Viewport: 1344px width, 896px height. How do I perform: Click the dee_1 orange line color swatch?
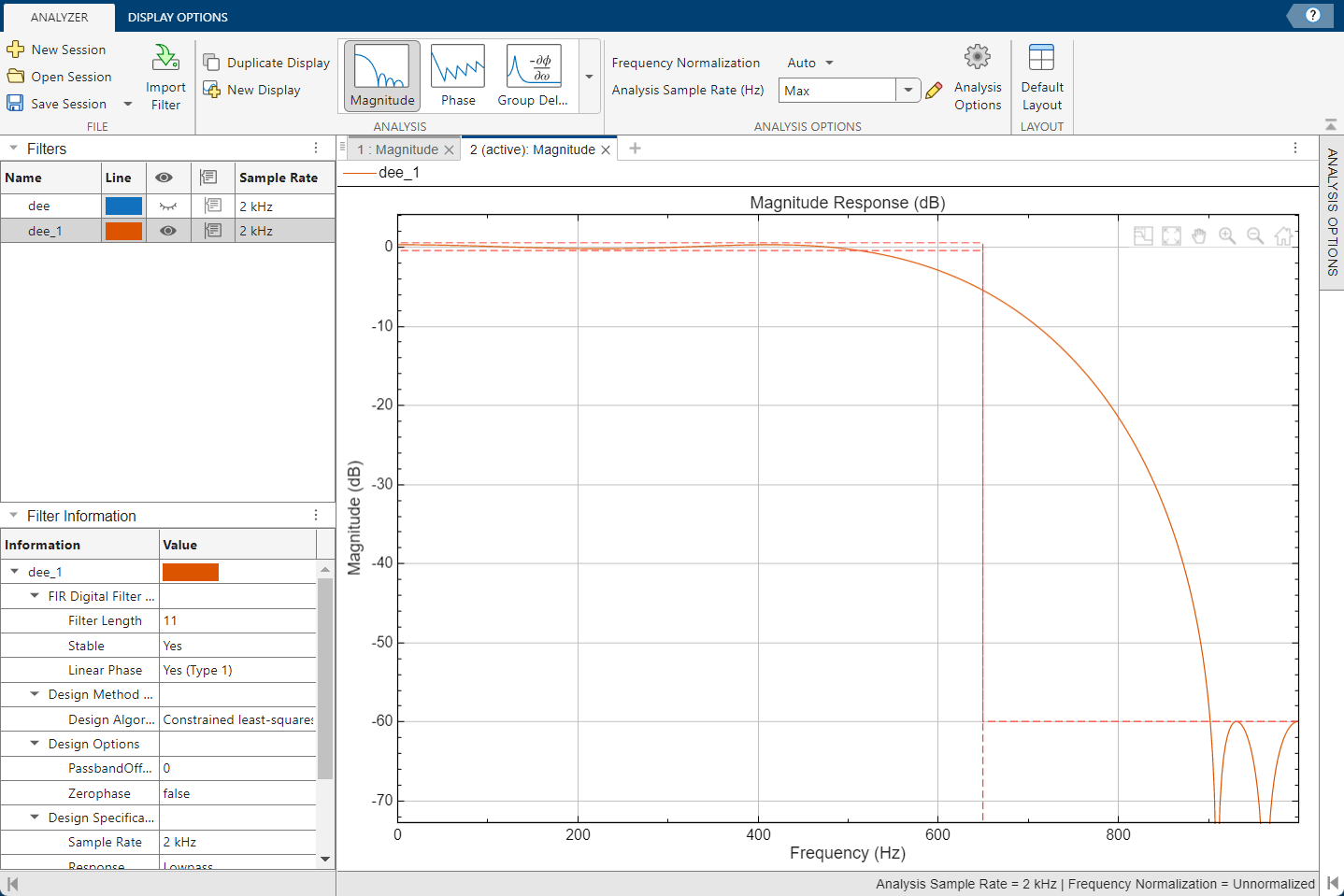tap(122, 230)
